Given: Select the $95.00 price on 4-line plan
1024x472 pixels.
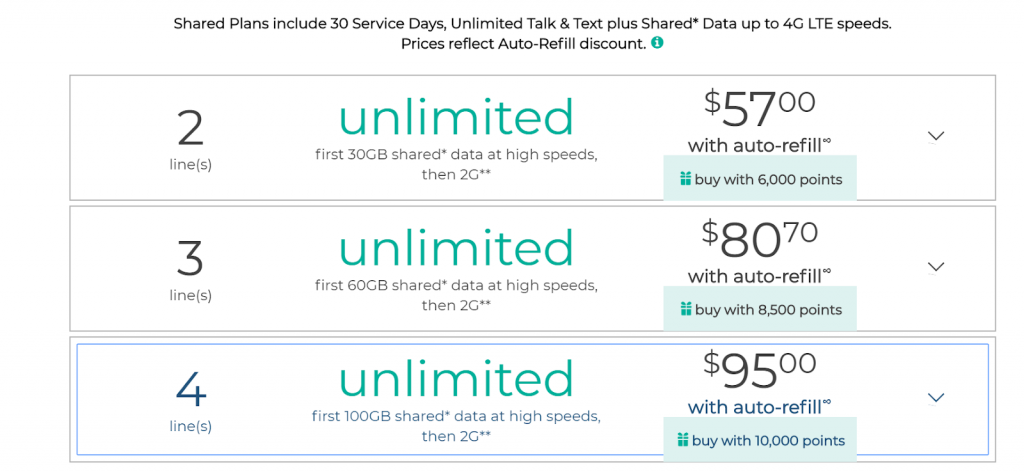Looking at the screenshot, I should click(x=760, y=370).
